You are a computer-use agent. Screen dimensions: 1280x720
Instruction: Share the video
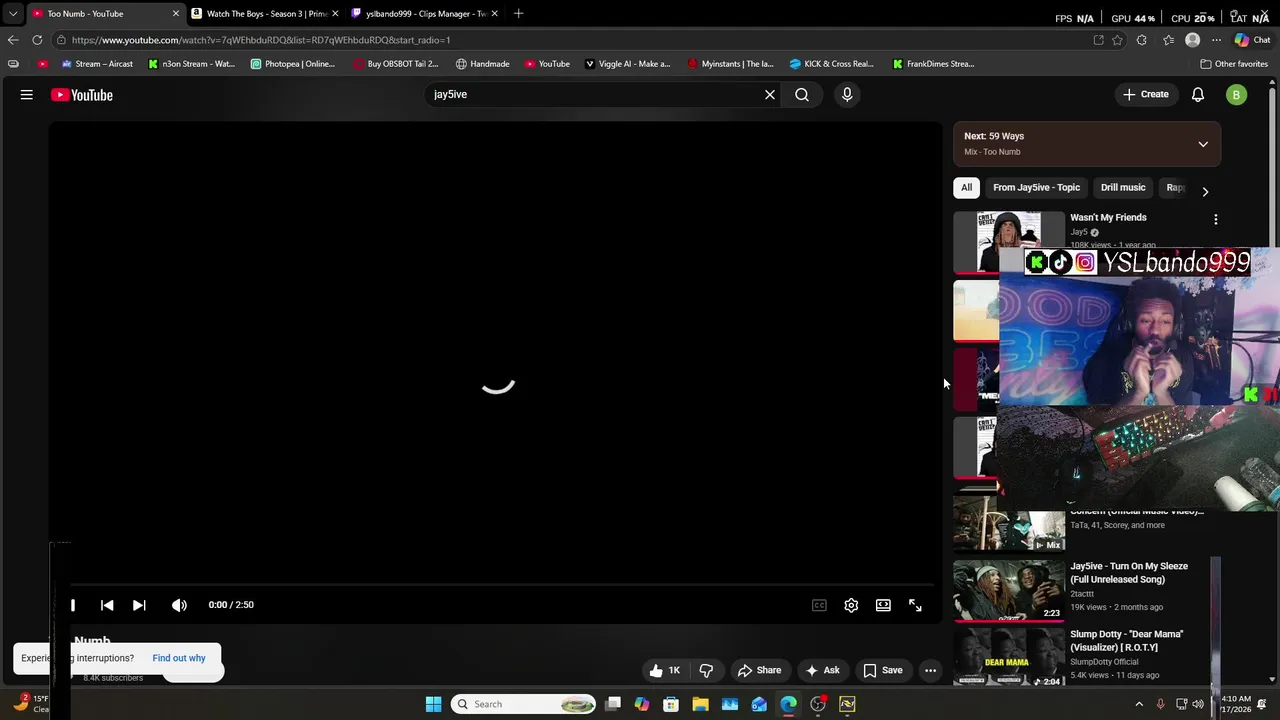(759, 670)
